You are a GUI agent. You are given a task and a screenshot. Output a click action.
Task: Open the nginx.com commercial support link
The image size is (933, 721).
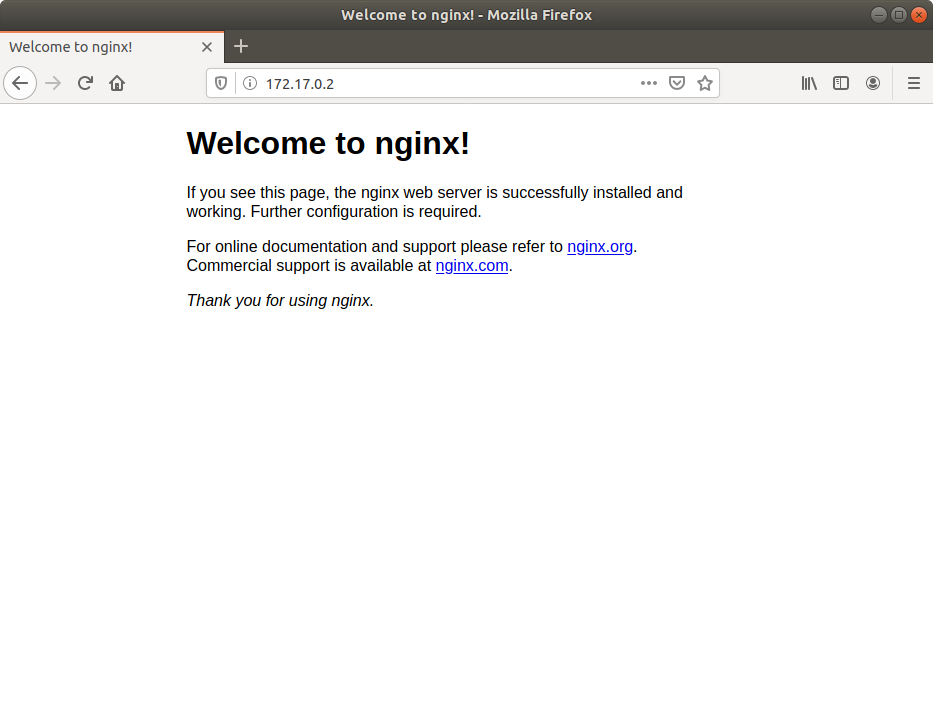click(x=472, y=266)
